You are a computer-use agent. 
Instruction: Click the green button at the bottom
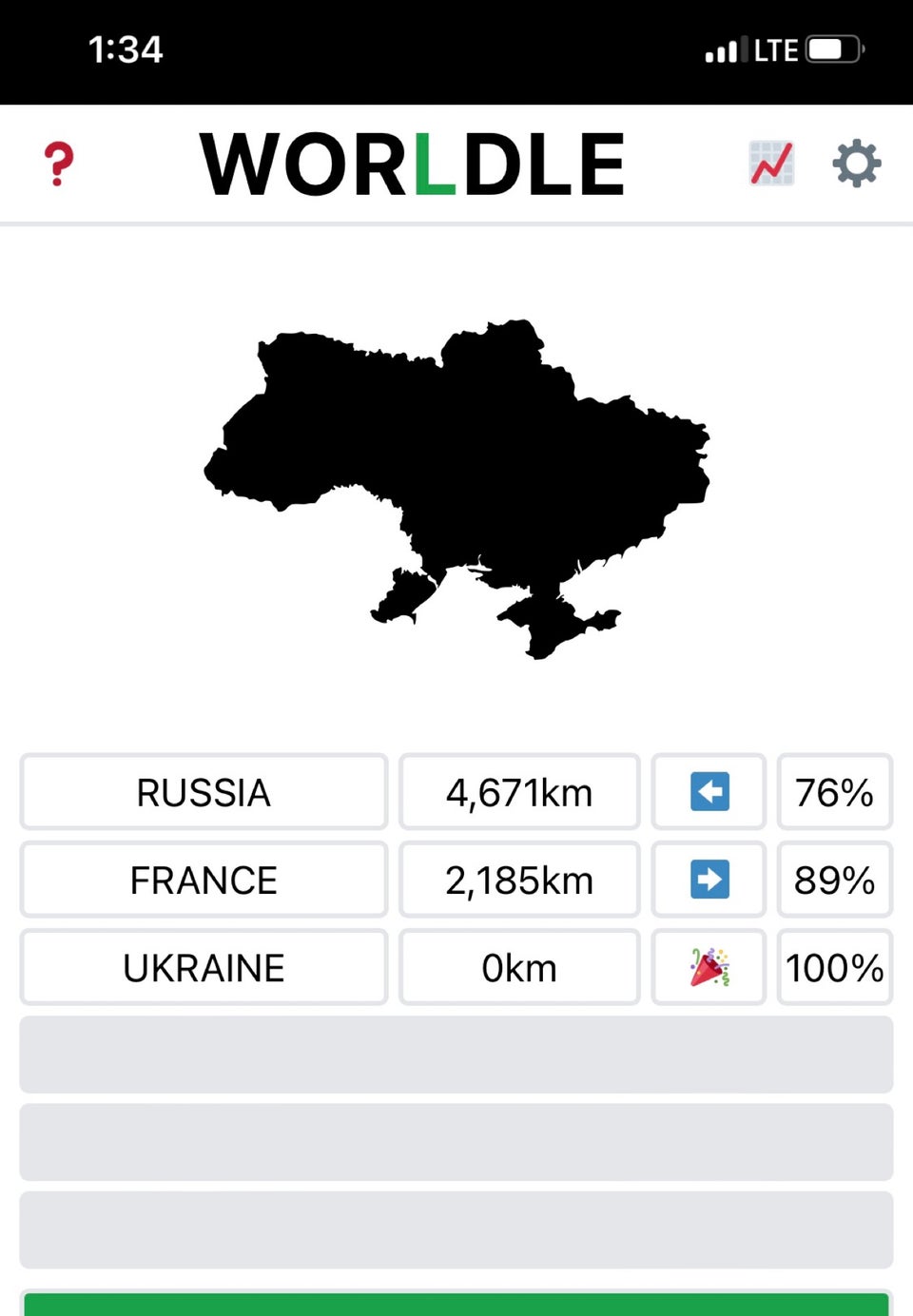tap(456, 1304)
